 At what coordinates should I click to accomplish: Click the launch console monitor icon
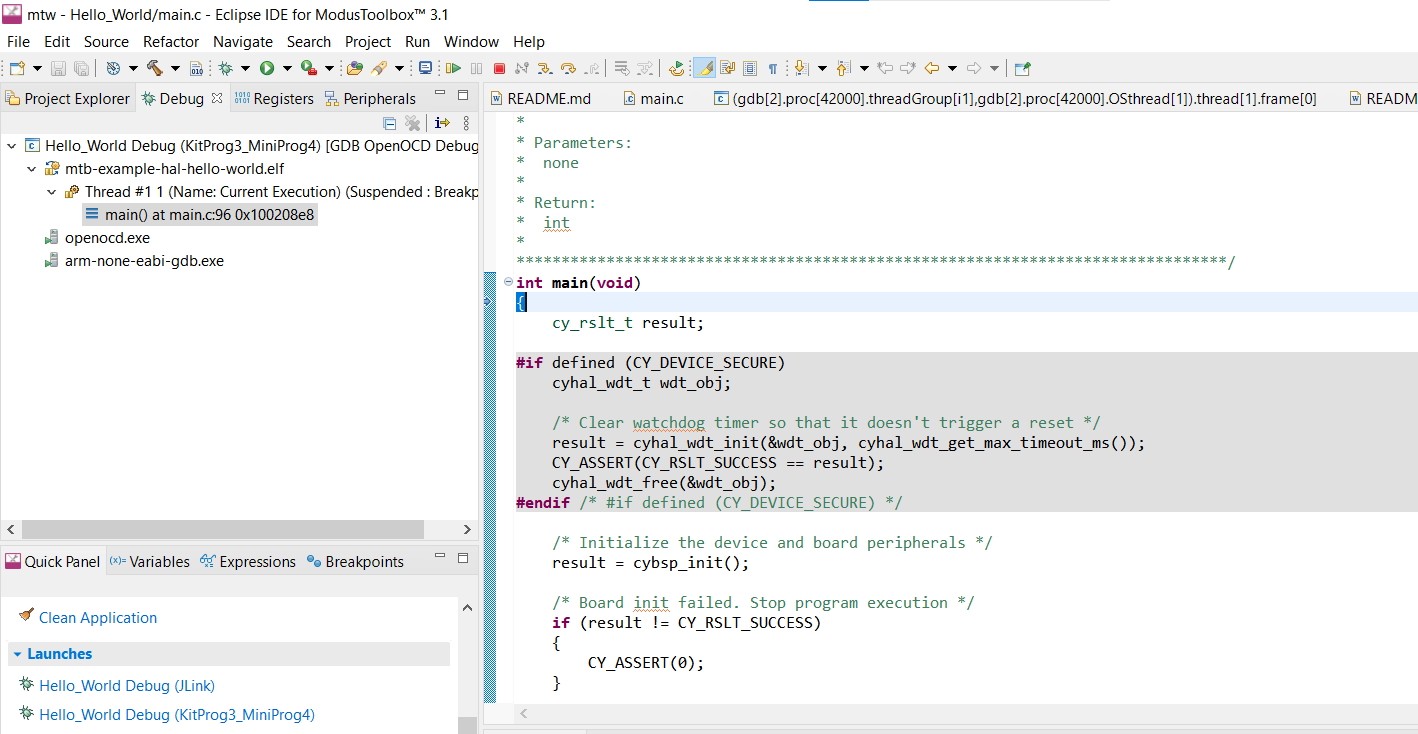coord(425,68)
